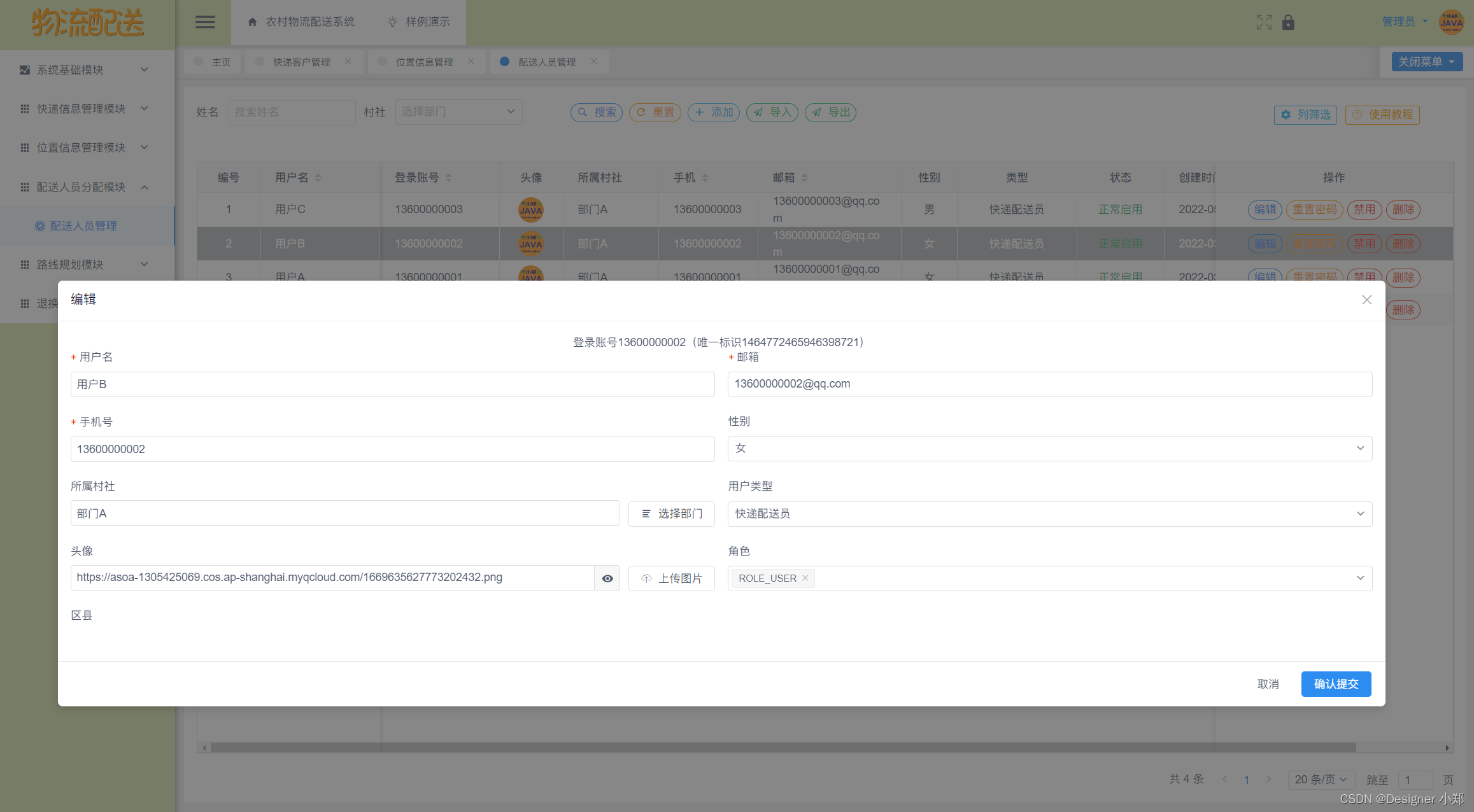
Task: Open the 样例演示 top navigation item
Action: tap(419, 22)
